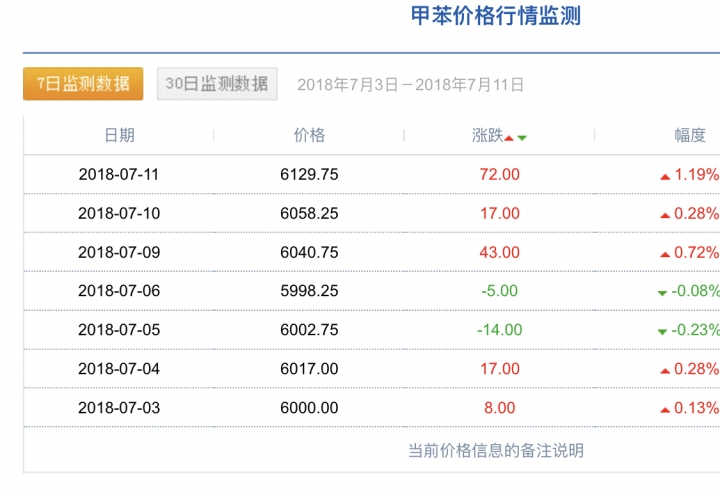Viewport: 720px width, 490px height.
Task: Click the red up triangle in the 2018-07-10 row
Action: [x=665, y=215]
